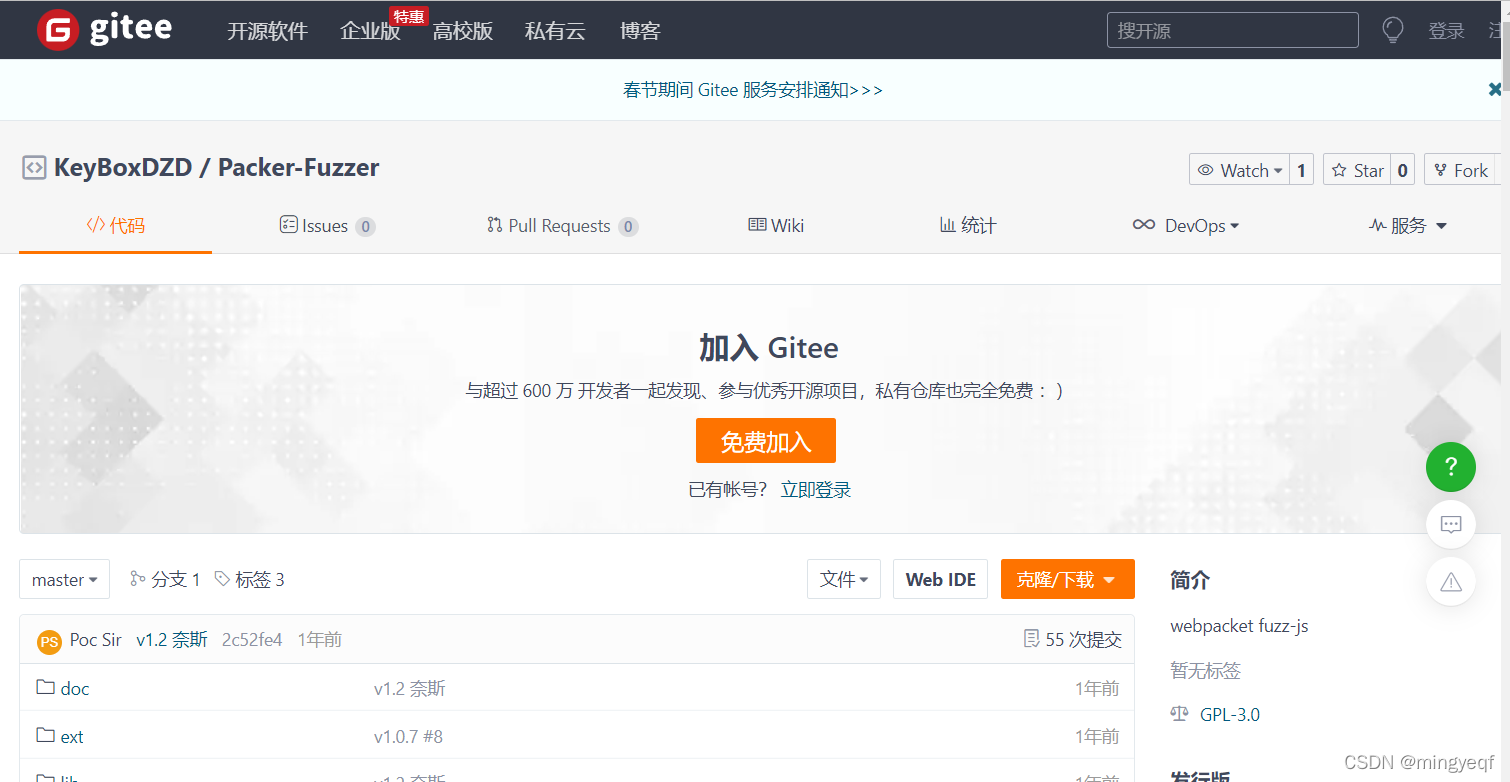Click the 立即登录 link
1510x782 pixels.
coord(816,490)
